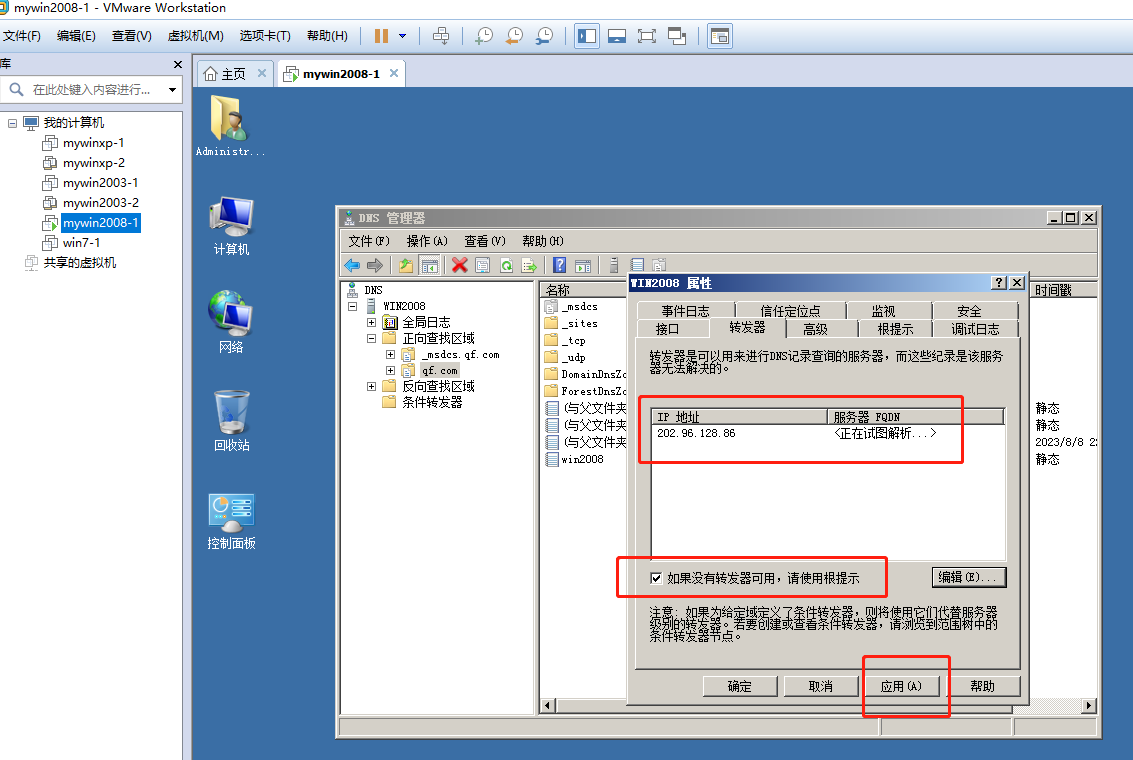The image size is (1133, 760).
Task: Select 条件转发器 node in DNS tree
Action: click(x=432, y=402)
